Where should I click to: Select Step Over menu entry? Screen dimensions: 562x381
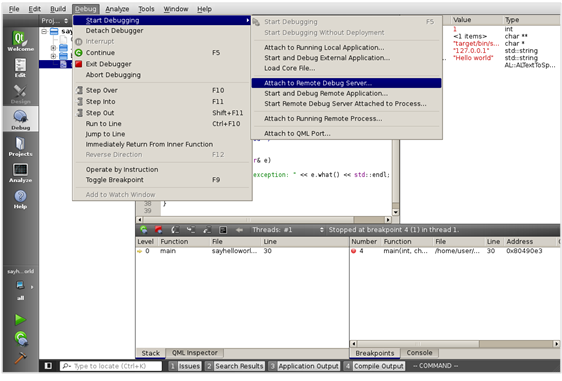162,90
